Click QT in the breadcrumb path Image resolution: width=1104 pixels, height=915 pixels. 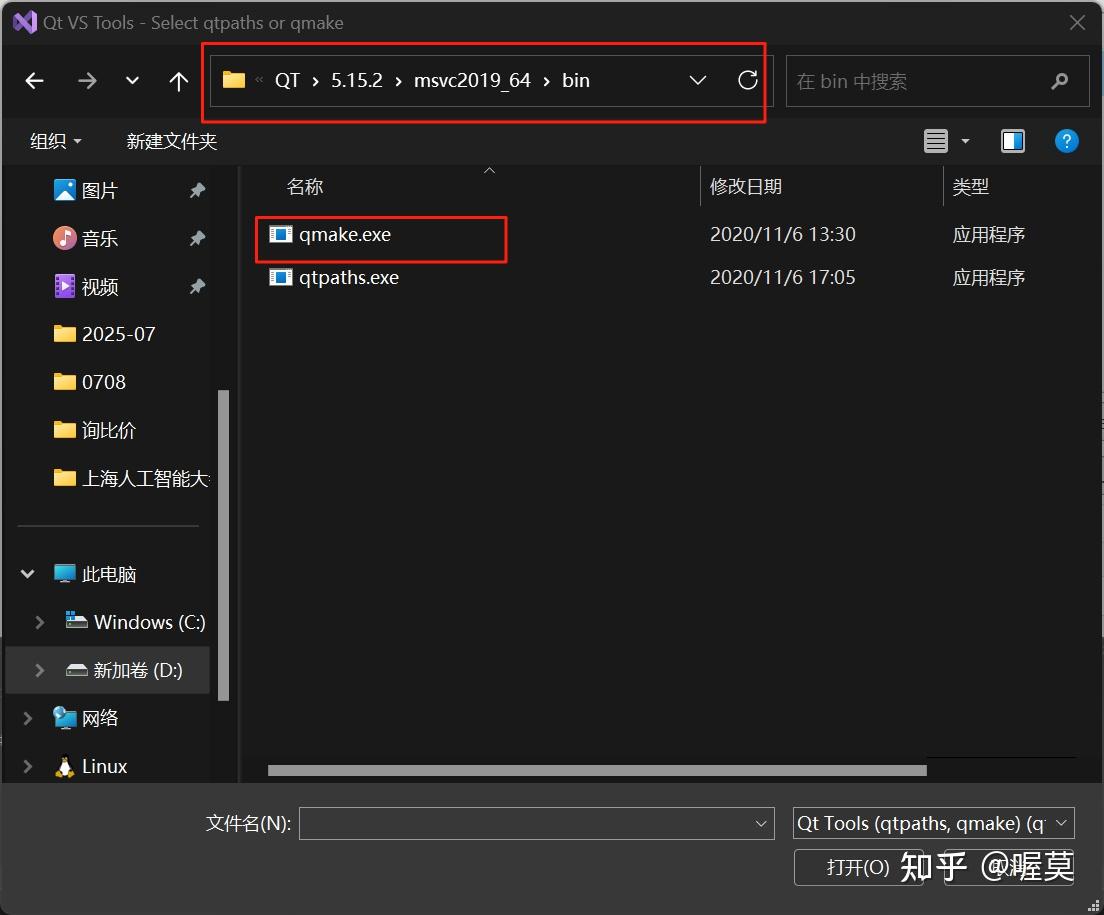coord(287,81)
